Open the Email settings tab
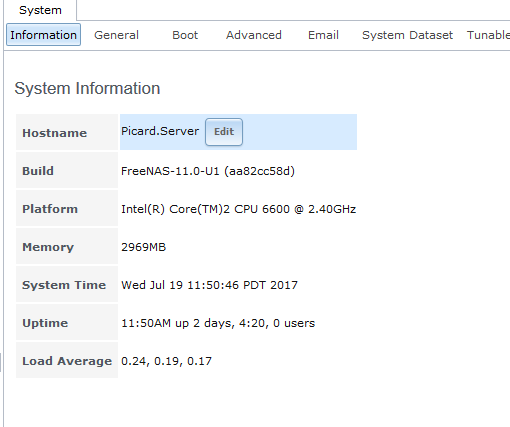This screenshot has width=510, height=427. pos(323,35)
